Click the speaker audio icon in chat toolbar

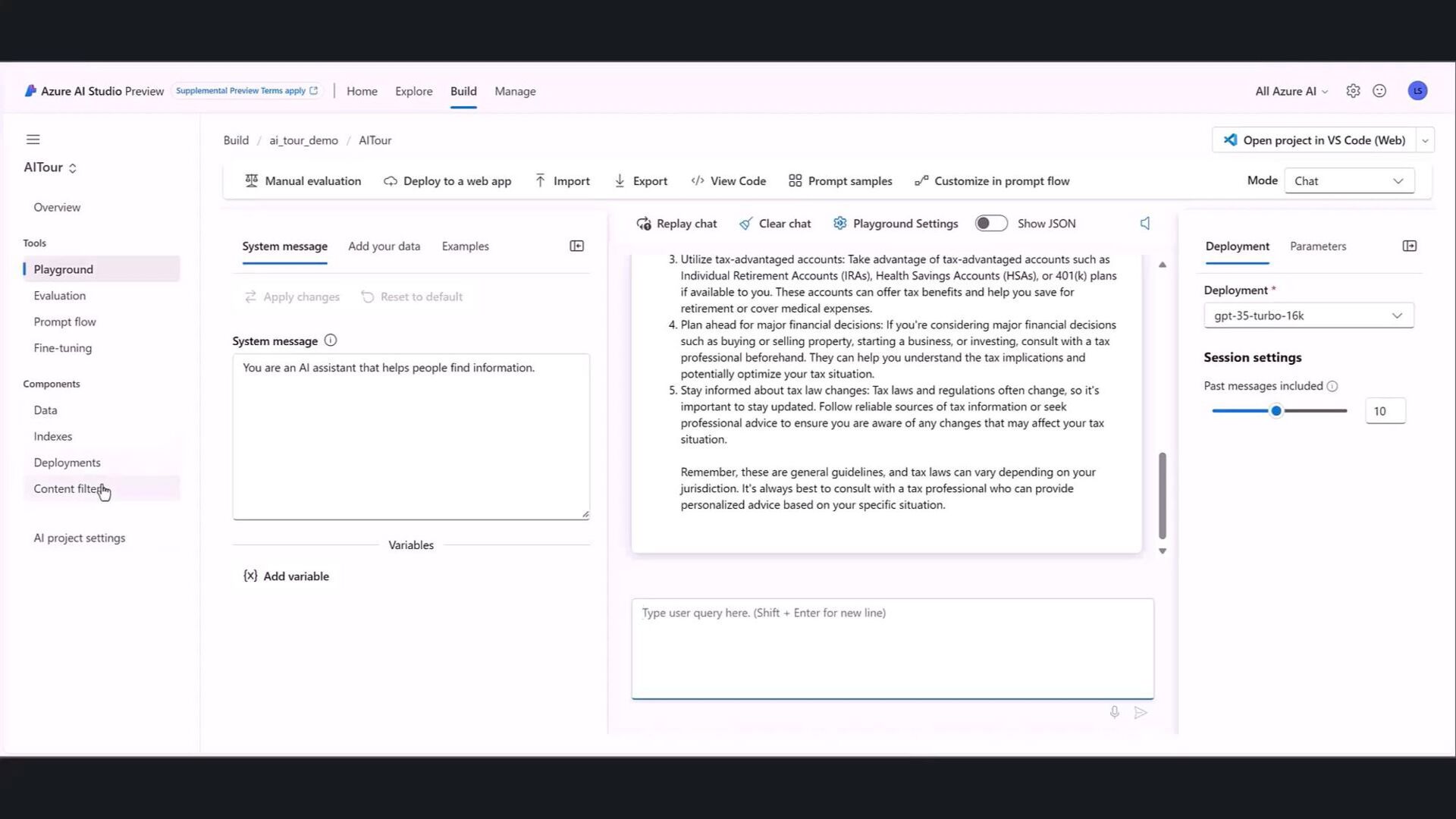[1145, 223]
